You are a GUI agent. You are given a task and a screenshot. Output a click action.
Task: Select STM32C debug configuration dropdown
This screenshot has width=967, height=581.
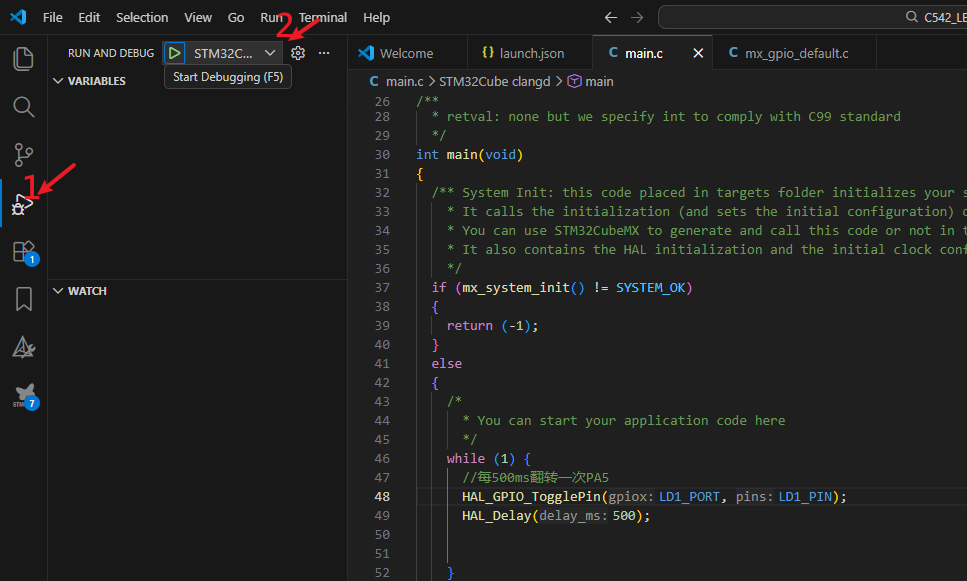(x=234, y=53)
